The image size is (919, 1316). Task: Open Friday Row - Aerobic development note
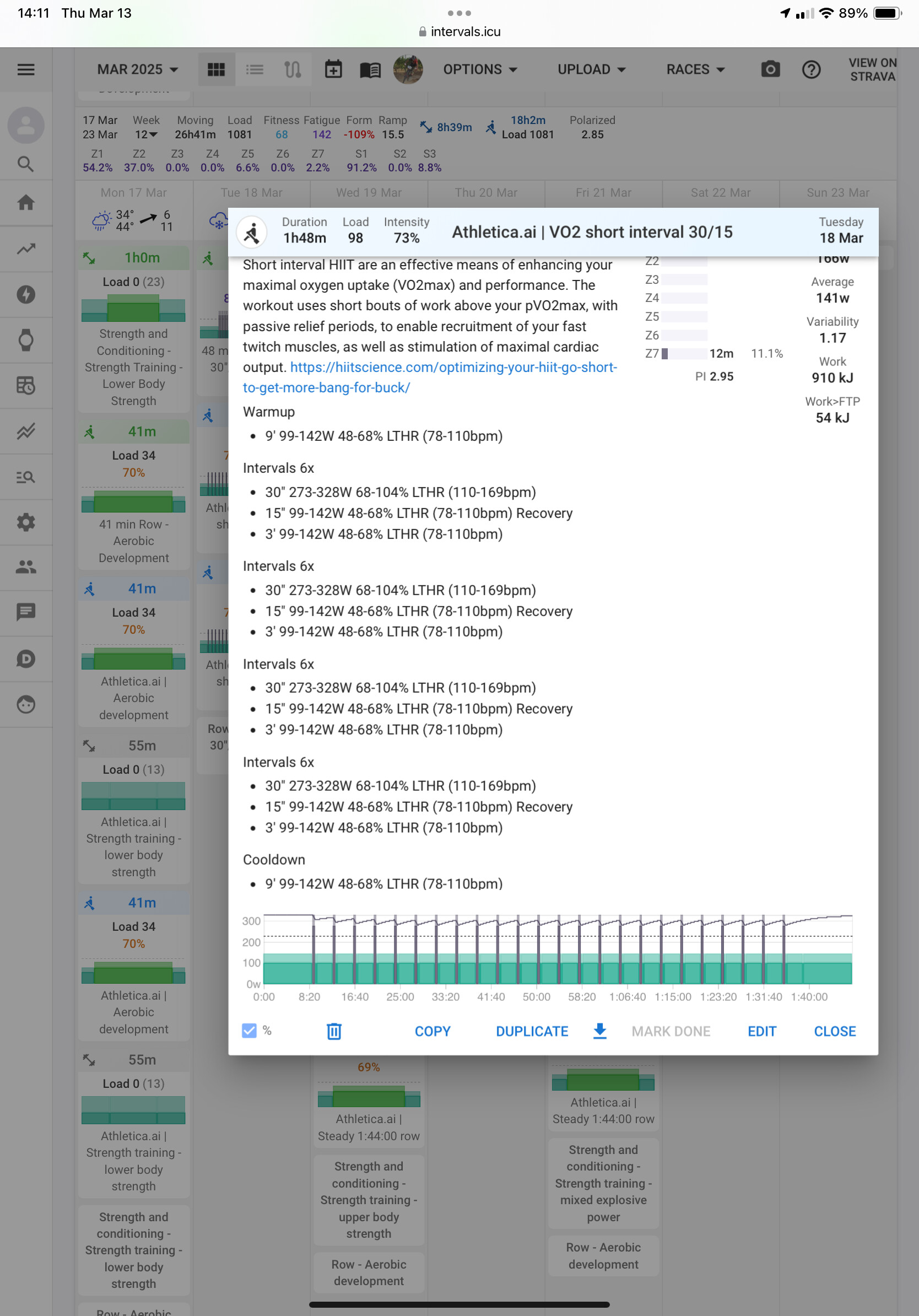coord(603,1256)
